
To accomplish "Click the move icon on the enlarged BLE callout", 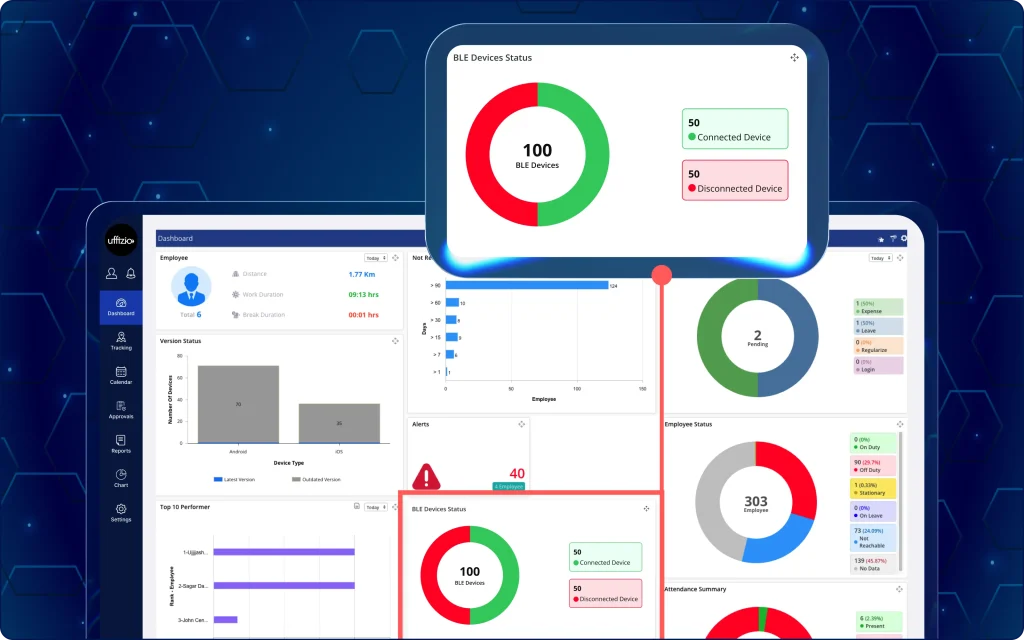I will tap(794, 57).
